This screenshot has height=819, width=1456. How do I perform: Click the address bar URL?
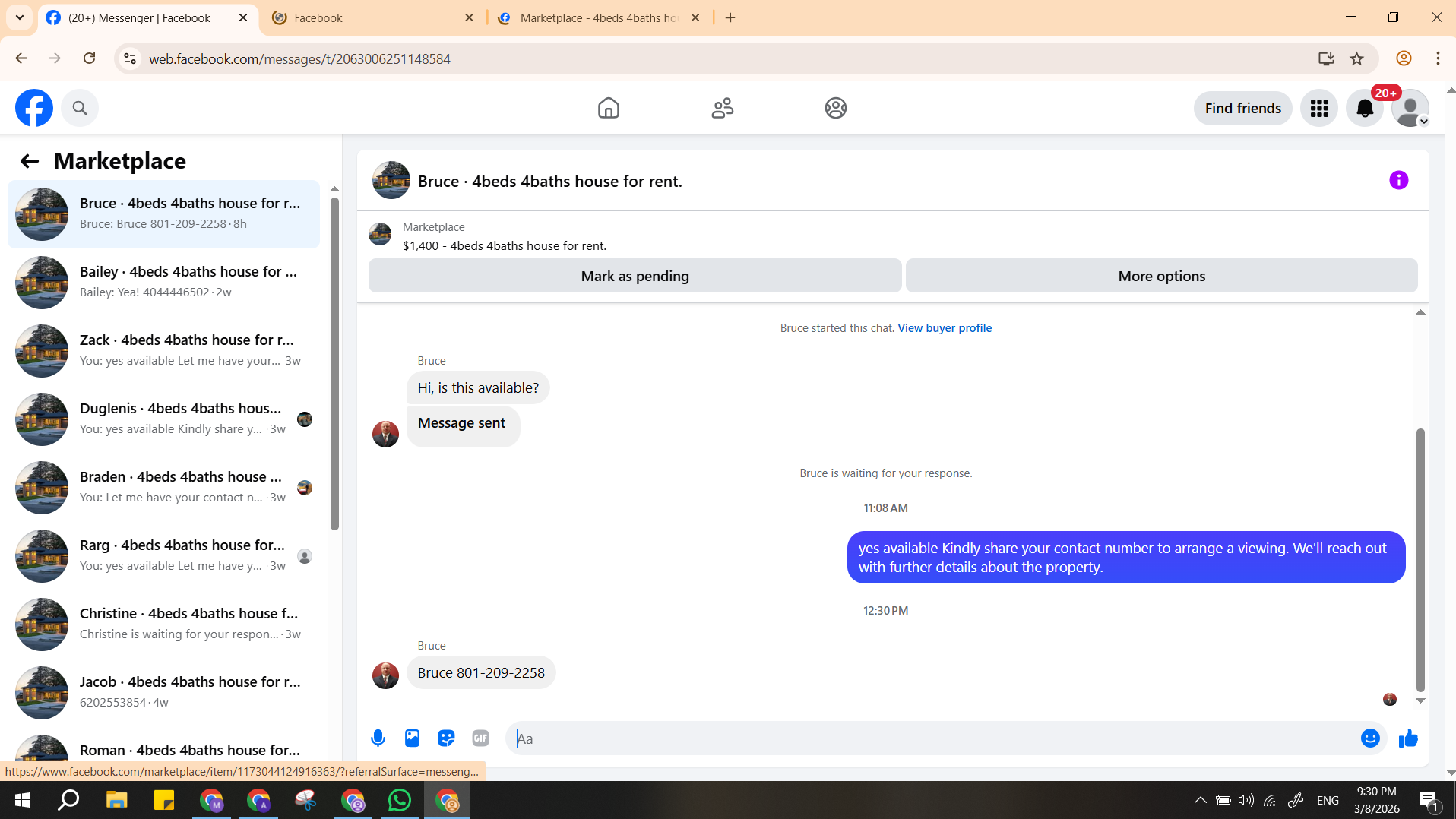(x=299, y=58)
